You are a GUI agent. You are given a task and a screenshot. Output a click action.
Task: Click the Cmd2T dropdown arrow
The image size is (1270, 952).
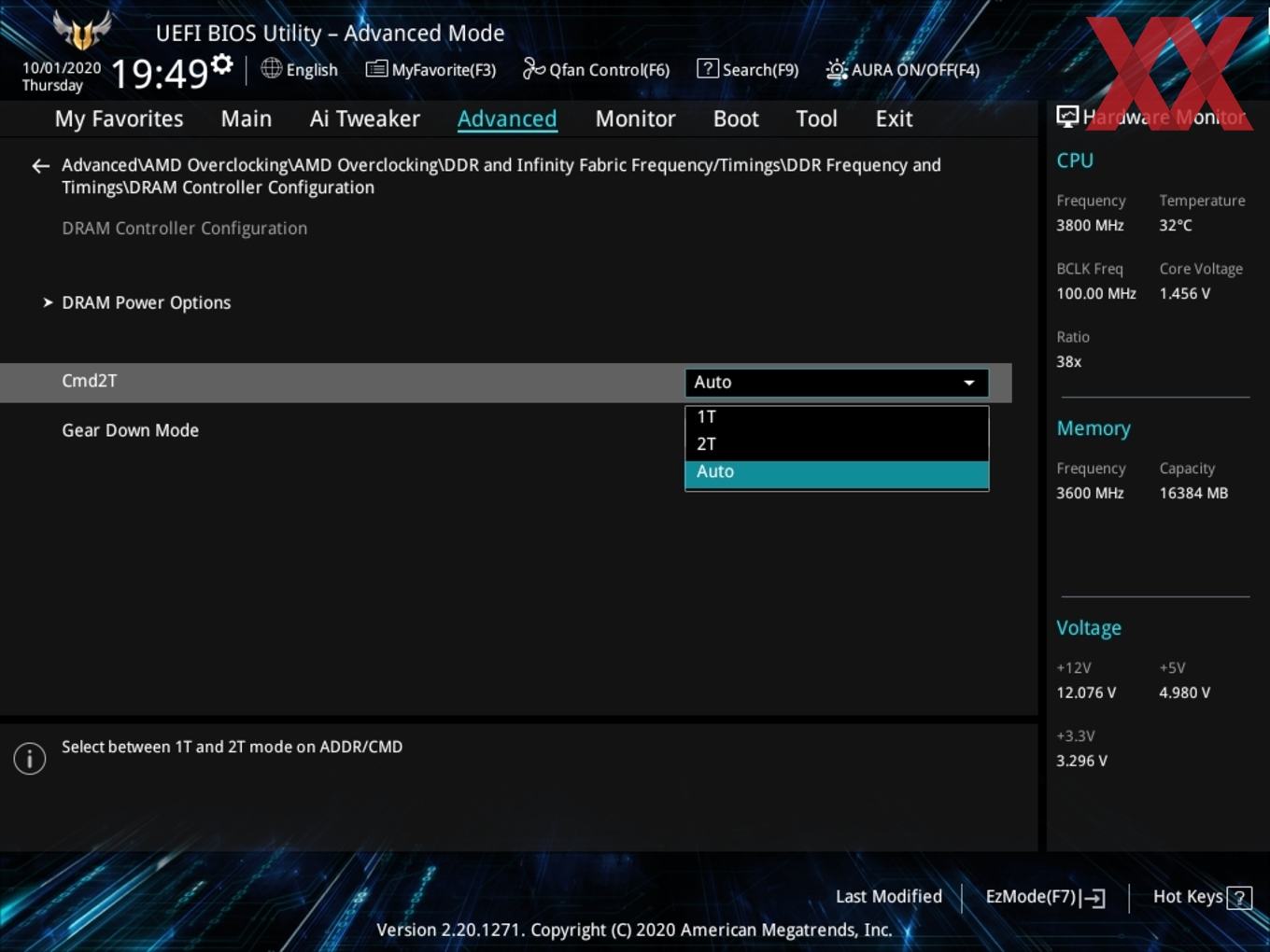(969, 383)
